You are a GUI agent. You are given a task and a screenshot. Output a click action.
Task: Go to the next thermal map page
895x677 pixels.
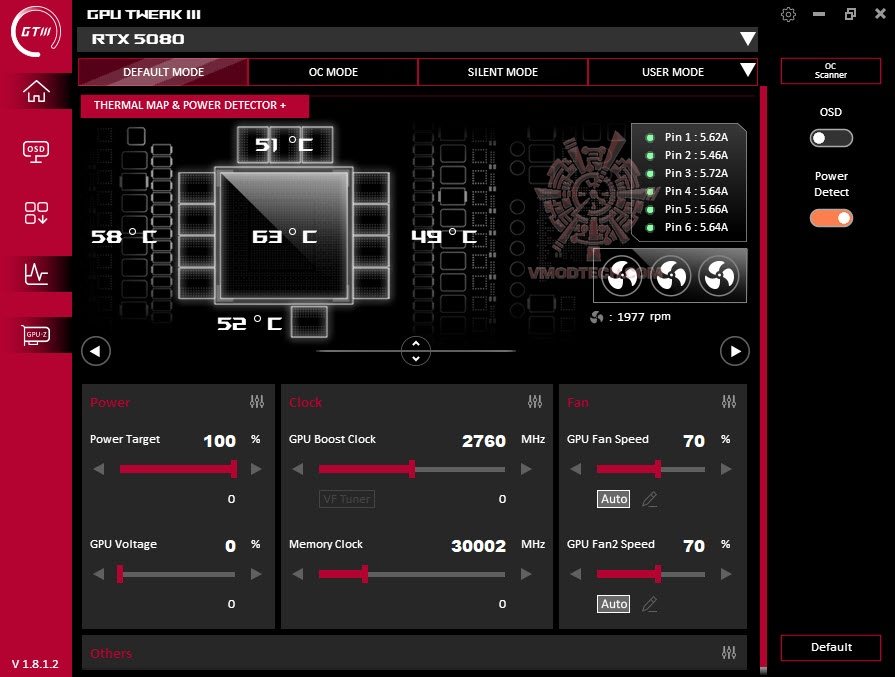point(735,351)
